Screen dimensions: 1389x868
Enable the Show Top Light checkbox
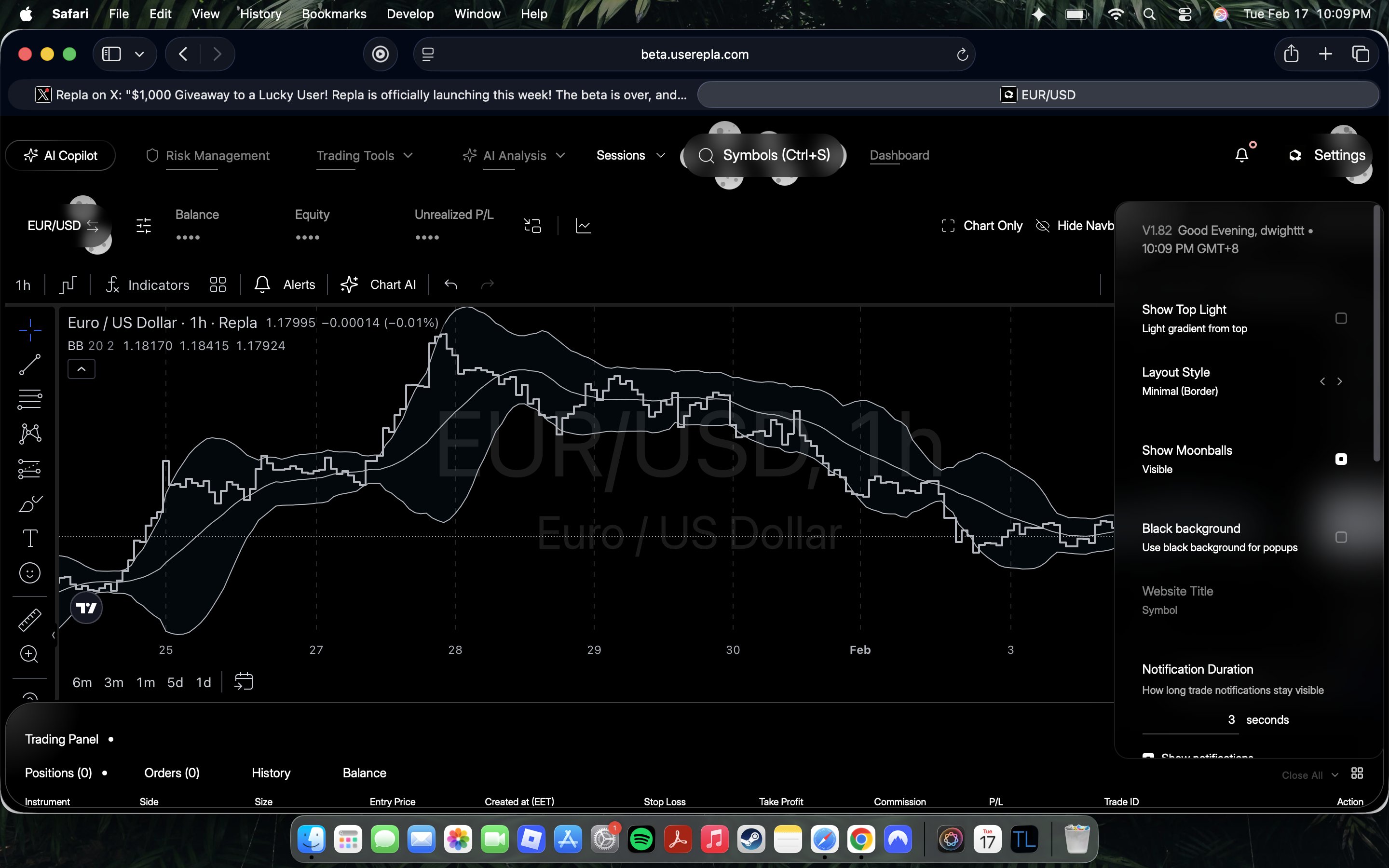[x=1341, y=319]
